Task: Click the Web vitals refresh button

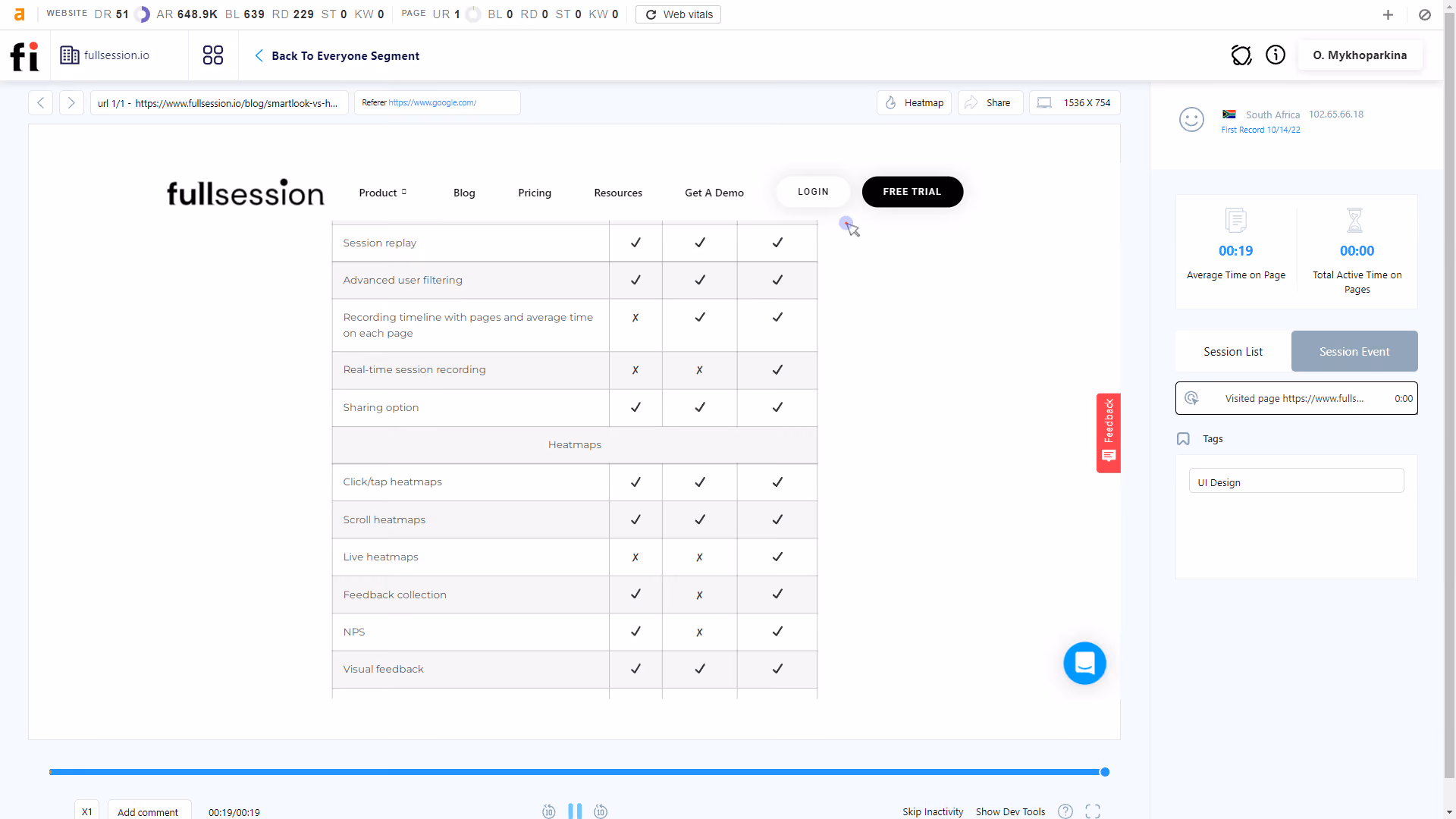Action: point(679,14)
